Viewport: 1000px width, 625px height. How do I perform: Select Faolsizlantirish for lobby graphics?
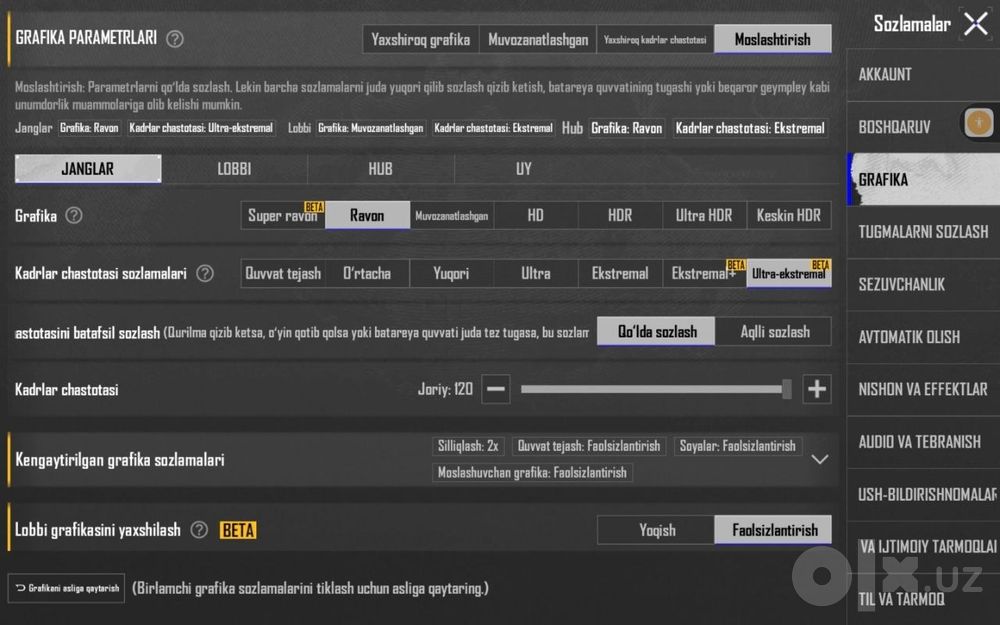pyautogui.click(x=773, y=530)
